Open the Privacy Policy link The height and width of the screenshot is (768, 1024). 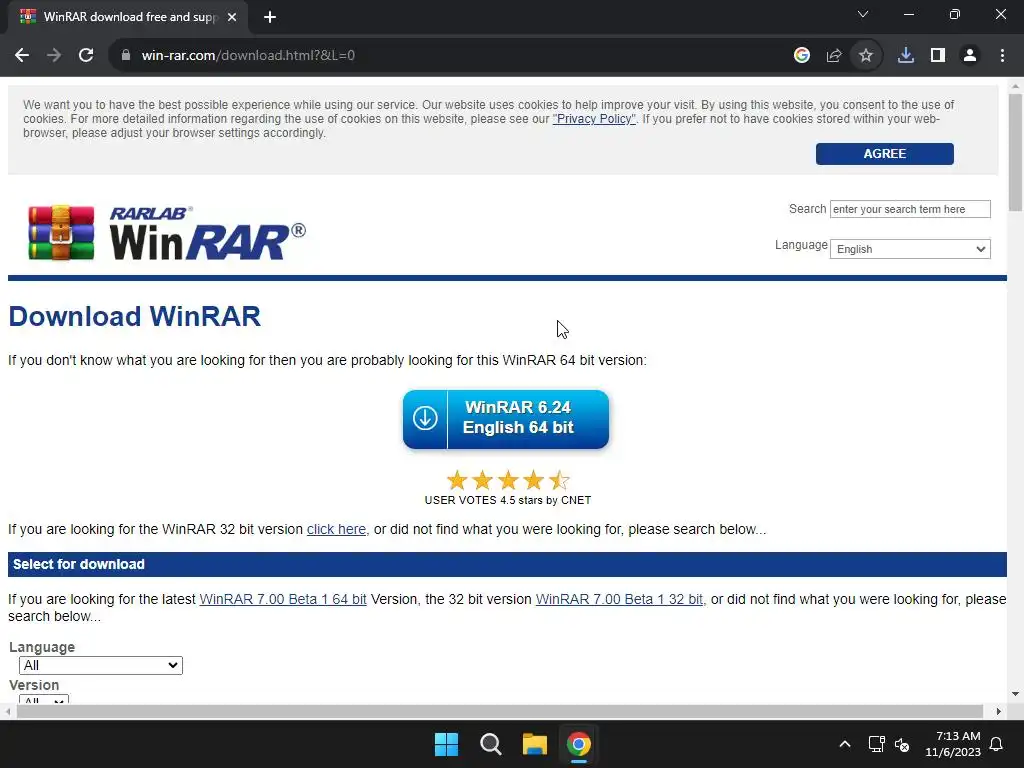point(594,119)
